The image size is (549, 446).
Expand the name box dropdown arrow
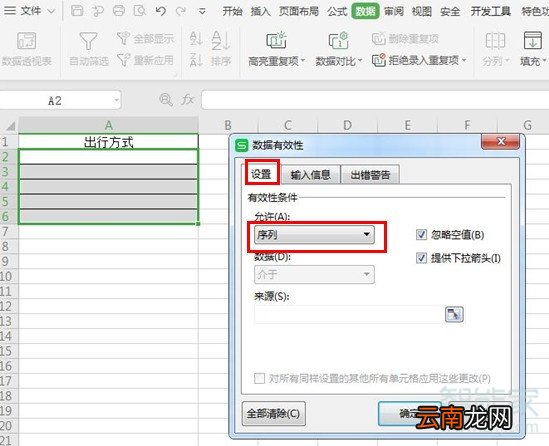point(116,101)
